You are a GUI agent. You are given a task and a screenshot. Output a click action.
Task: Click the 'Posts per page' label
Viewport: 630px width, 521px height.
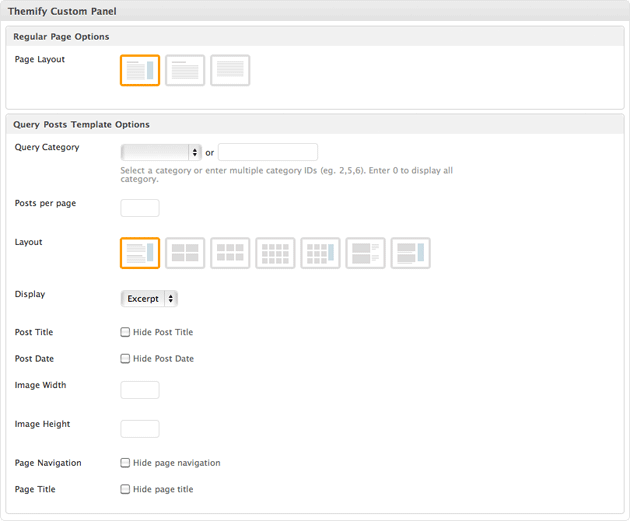[45, 203]
